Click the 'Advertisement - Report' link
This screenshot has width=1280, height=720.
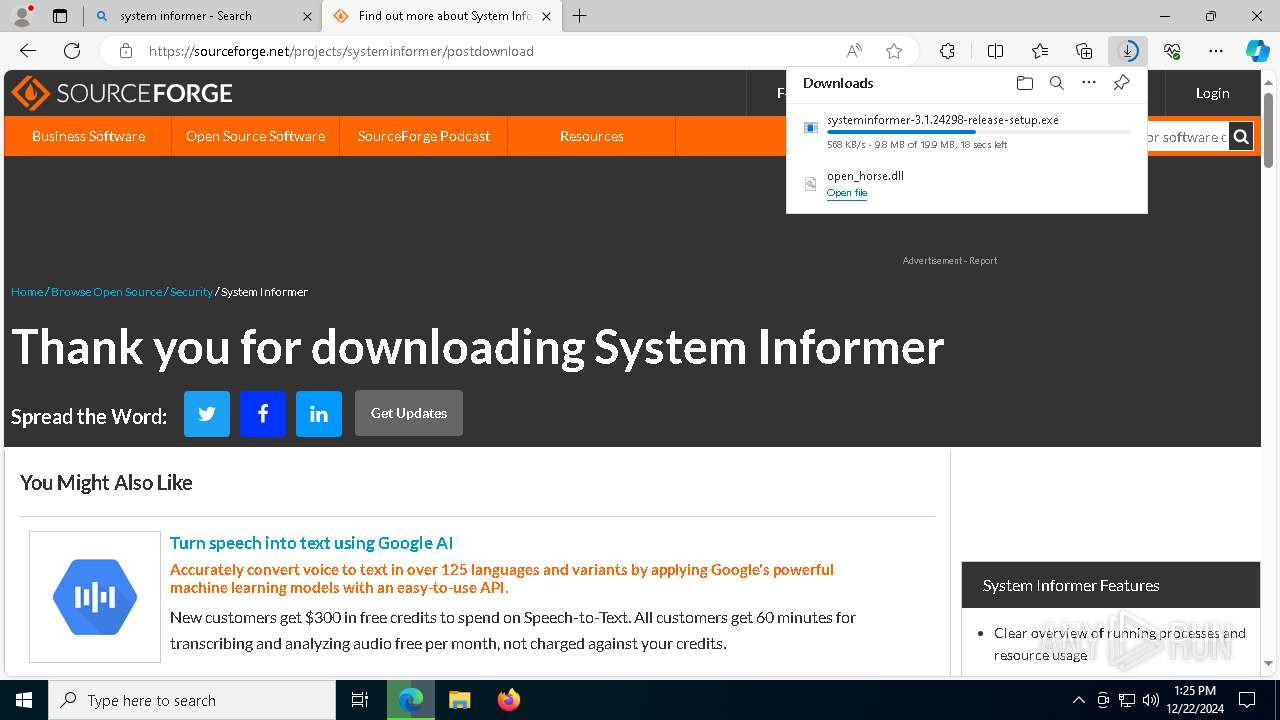pyautogui.click(x=949, y=261)
